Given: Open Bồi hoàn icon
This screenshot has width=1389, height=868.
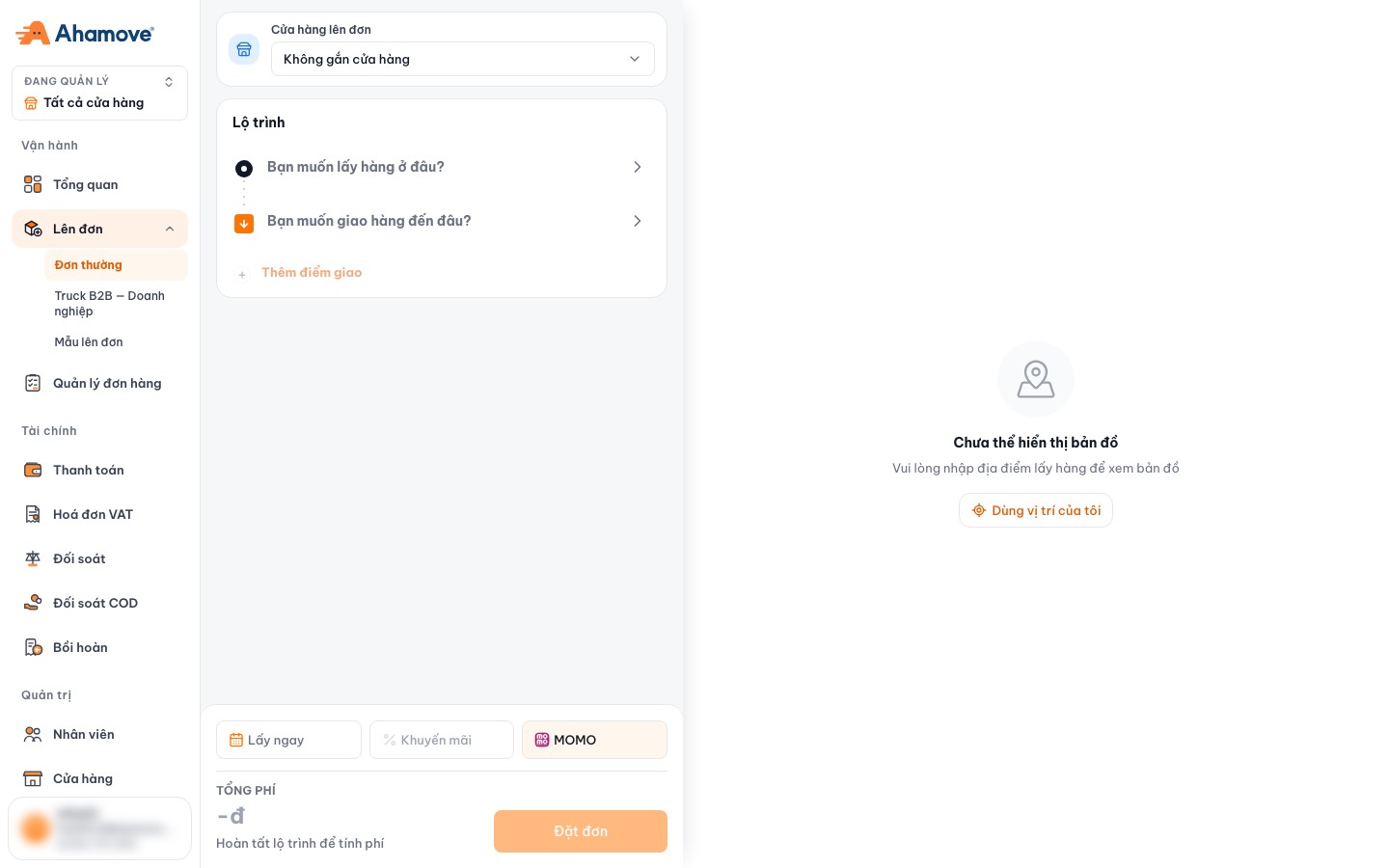Looking at the screenshot, I should click(x=33, y=647).
